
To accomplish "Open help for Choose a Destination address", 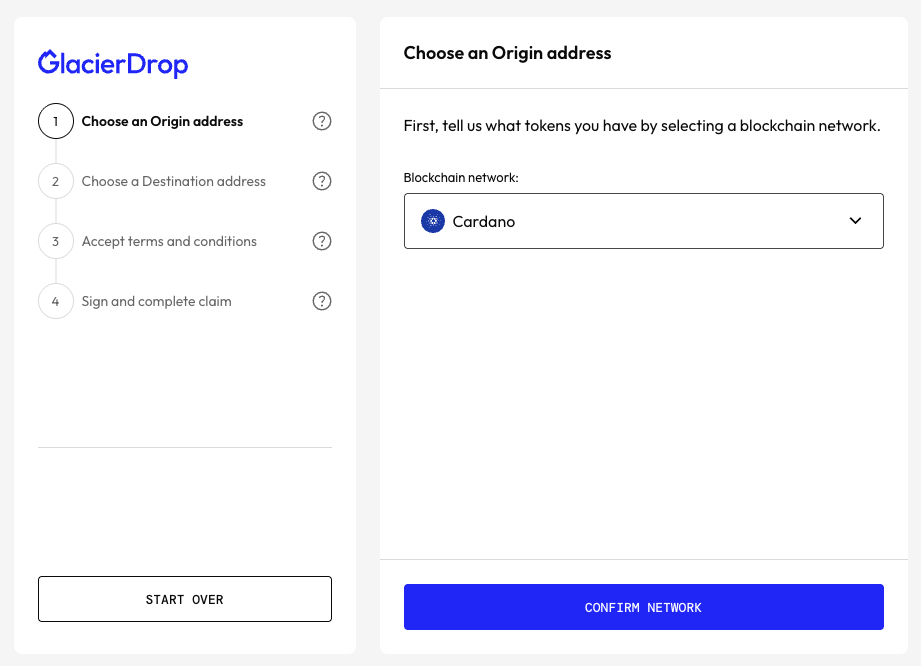I will point(322,181).
